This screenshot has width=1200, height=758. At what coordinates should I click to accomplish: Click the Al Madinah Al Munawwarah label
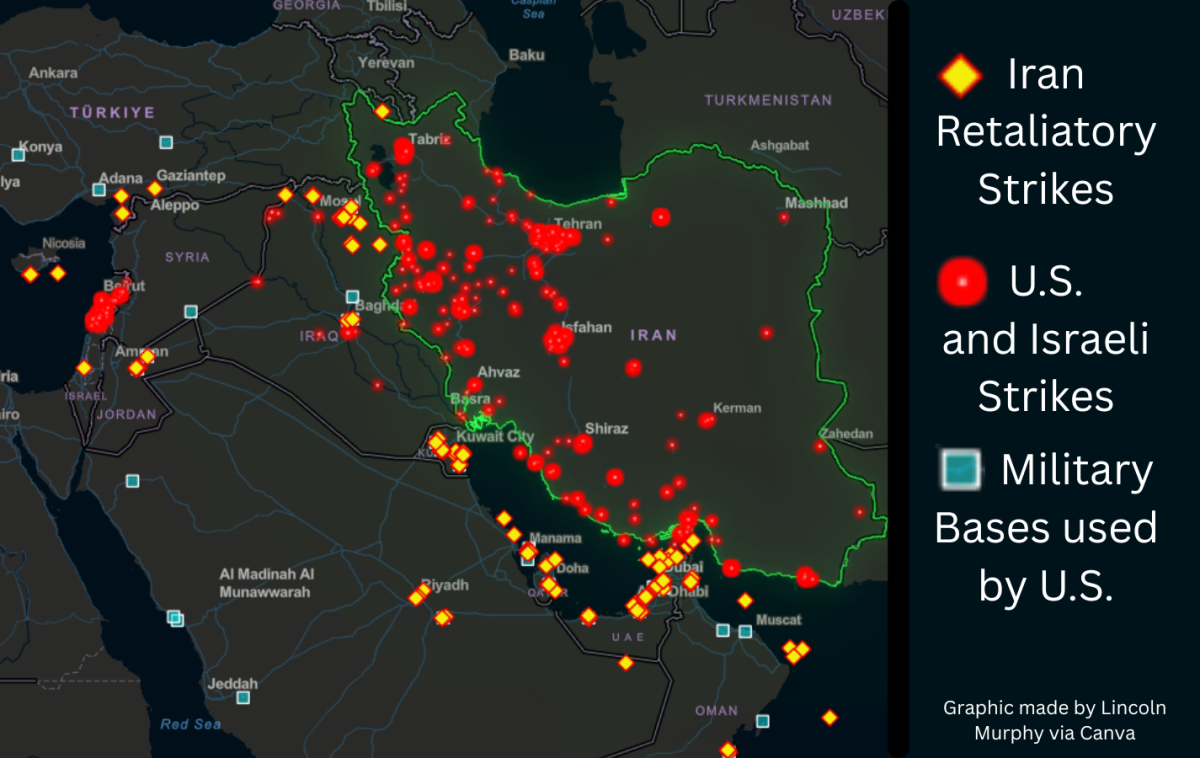(266, 583)
